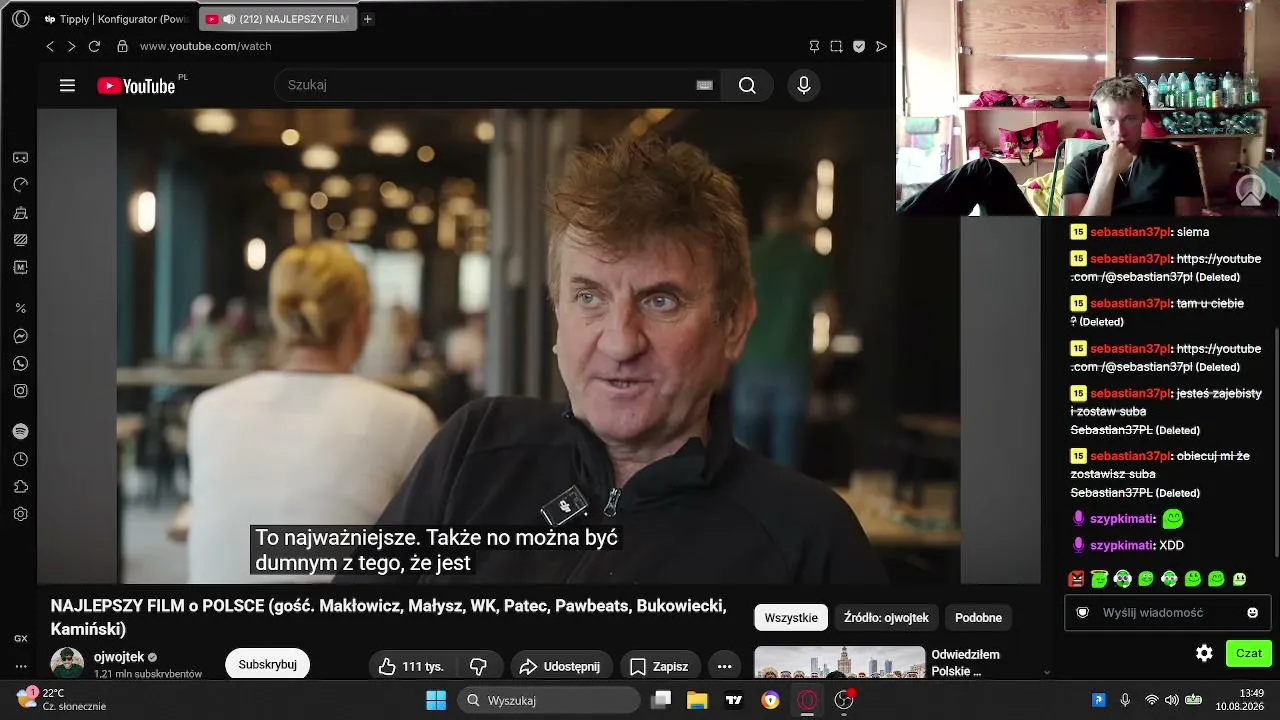Go to the YouTube home logo
Image resolution: width=1280 pixels, height=720 pixels.
tap(136, 86)
